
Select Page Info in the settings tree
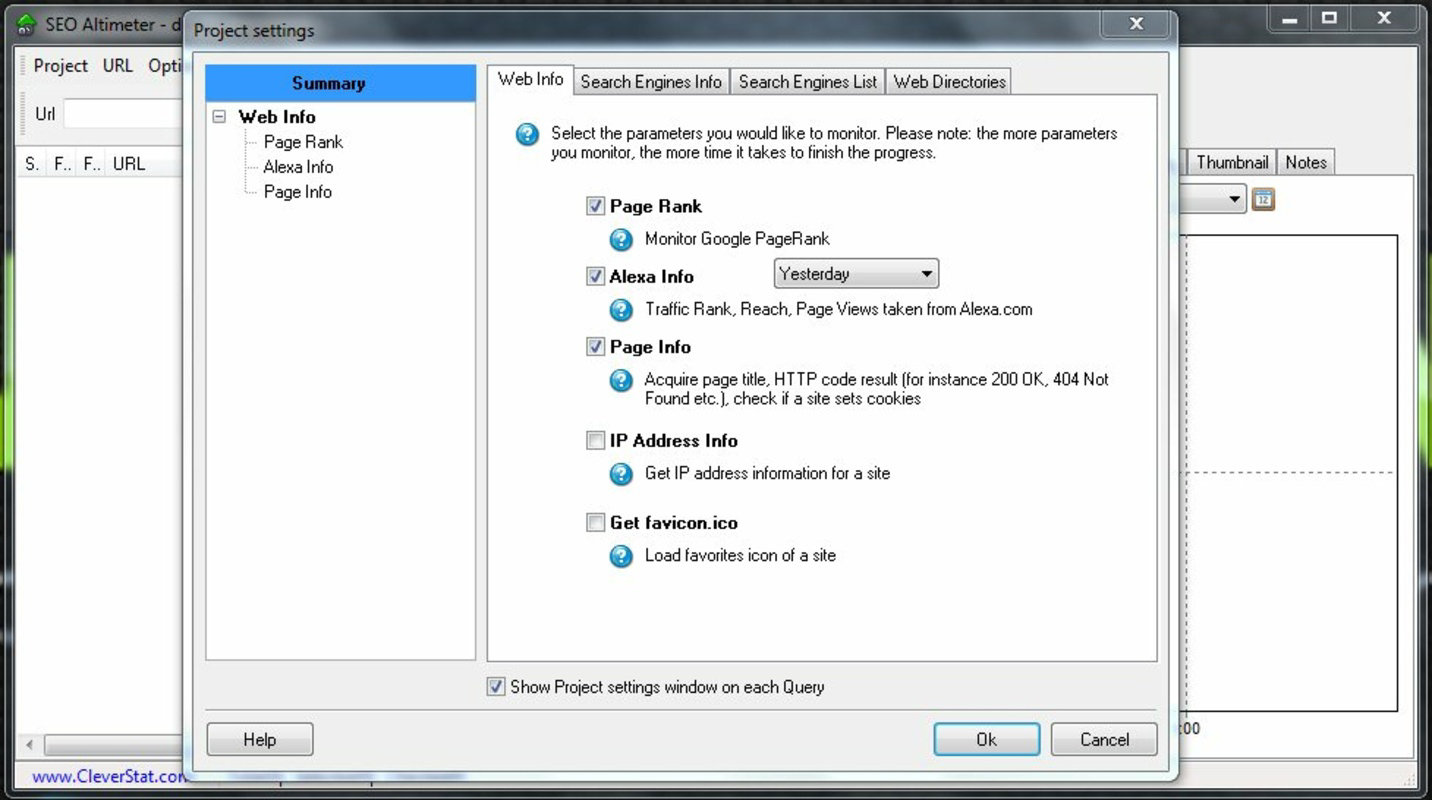[x=297, y=192]
